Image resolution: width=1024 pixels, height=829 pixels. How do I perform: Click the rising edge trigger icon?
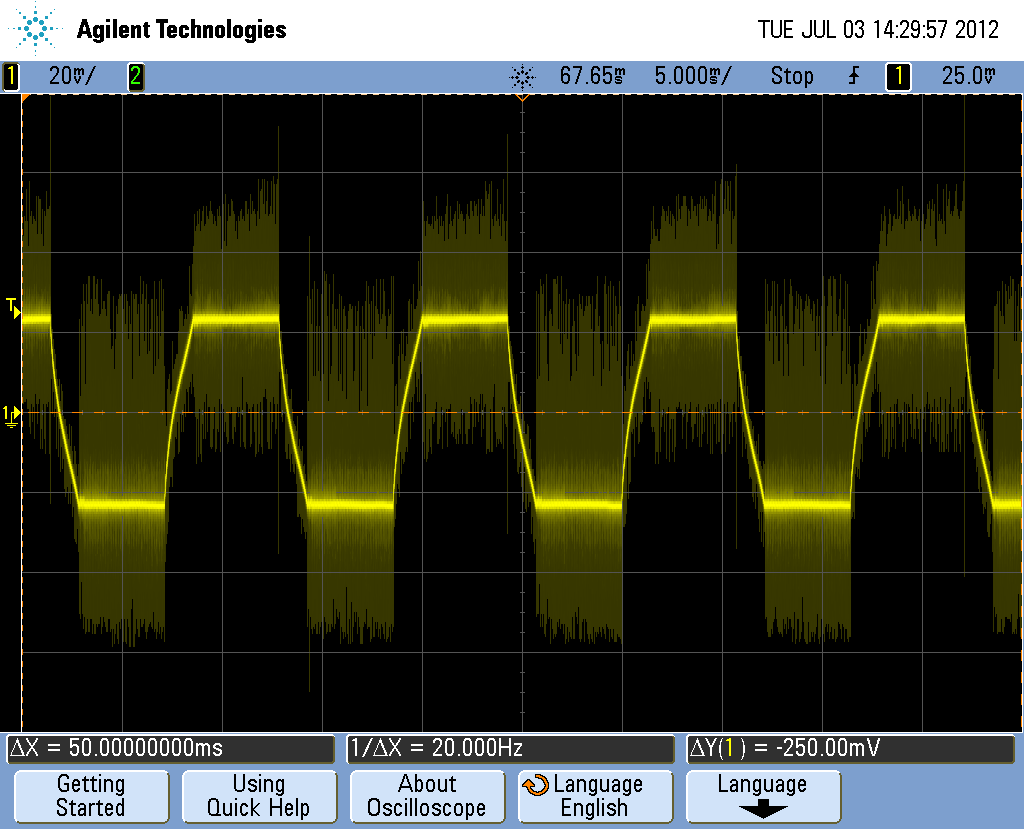[x=854, y=76]
